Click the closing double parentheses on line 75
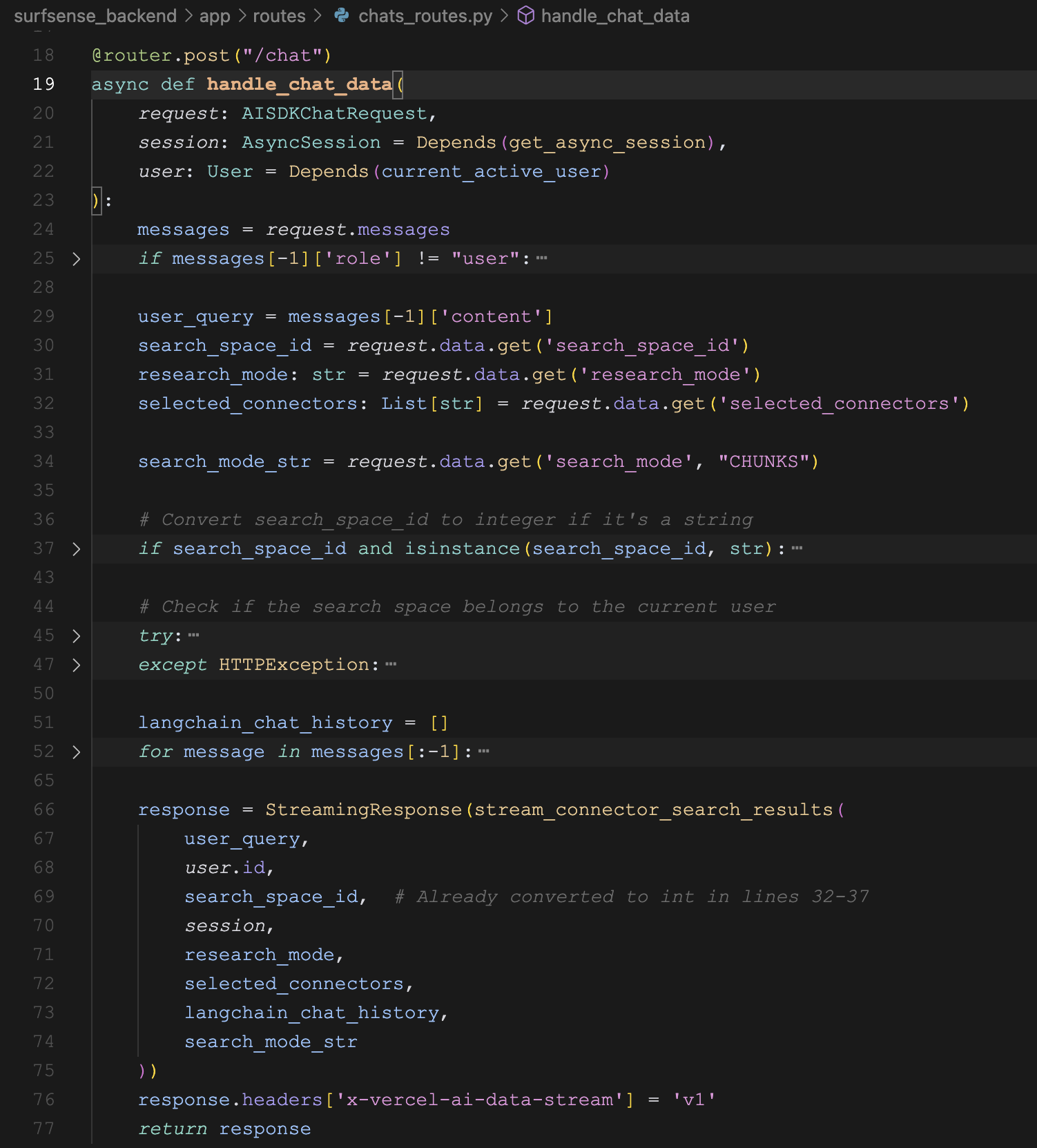Screen dimensions: 1037x1148 (x=148, y=1071)
